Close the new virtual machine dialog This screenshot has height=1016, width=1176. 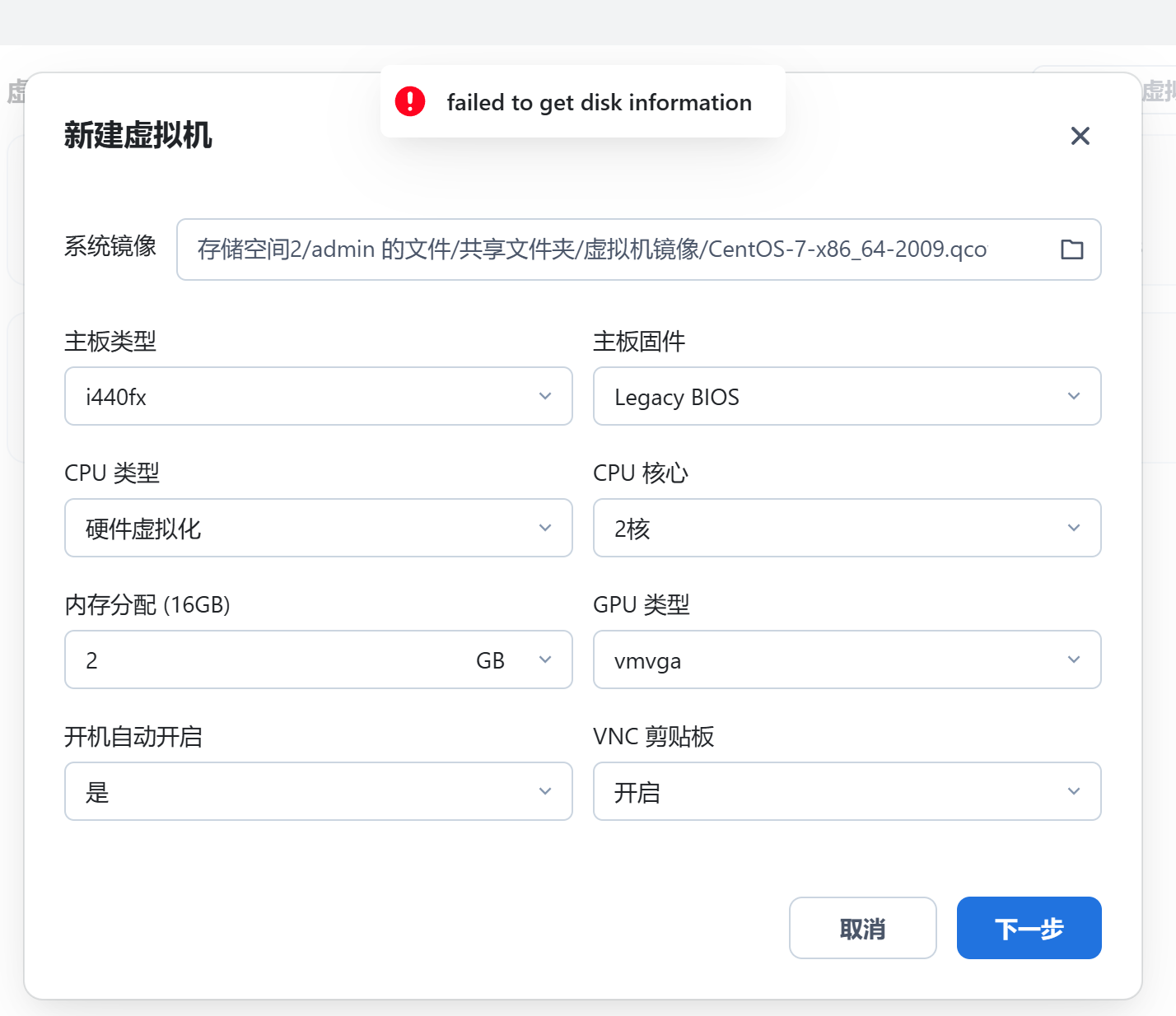1080,136
